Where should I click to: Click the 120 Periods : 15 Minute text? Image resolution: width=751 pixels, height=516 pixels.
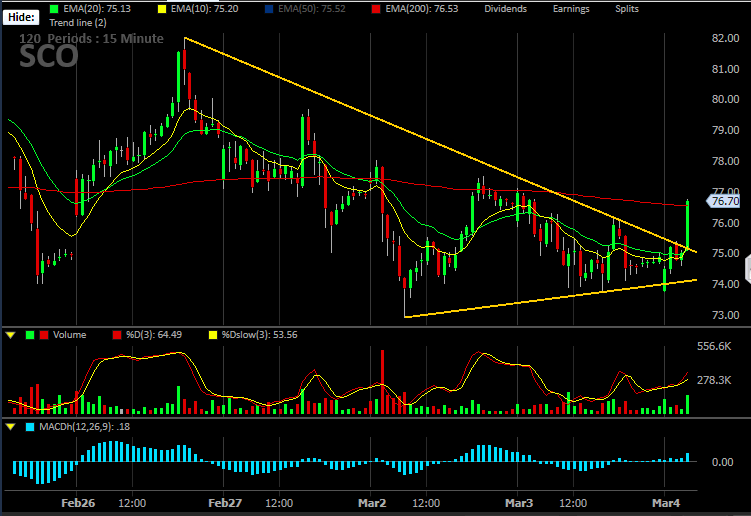pos(91,38)
